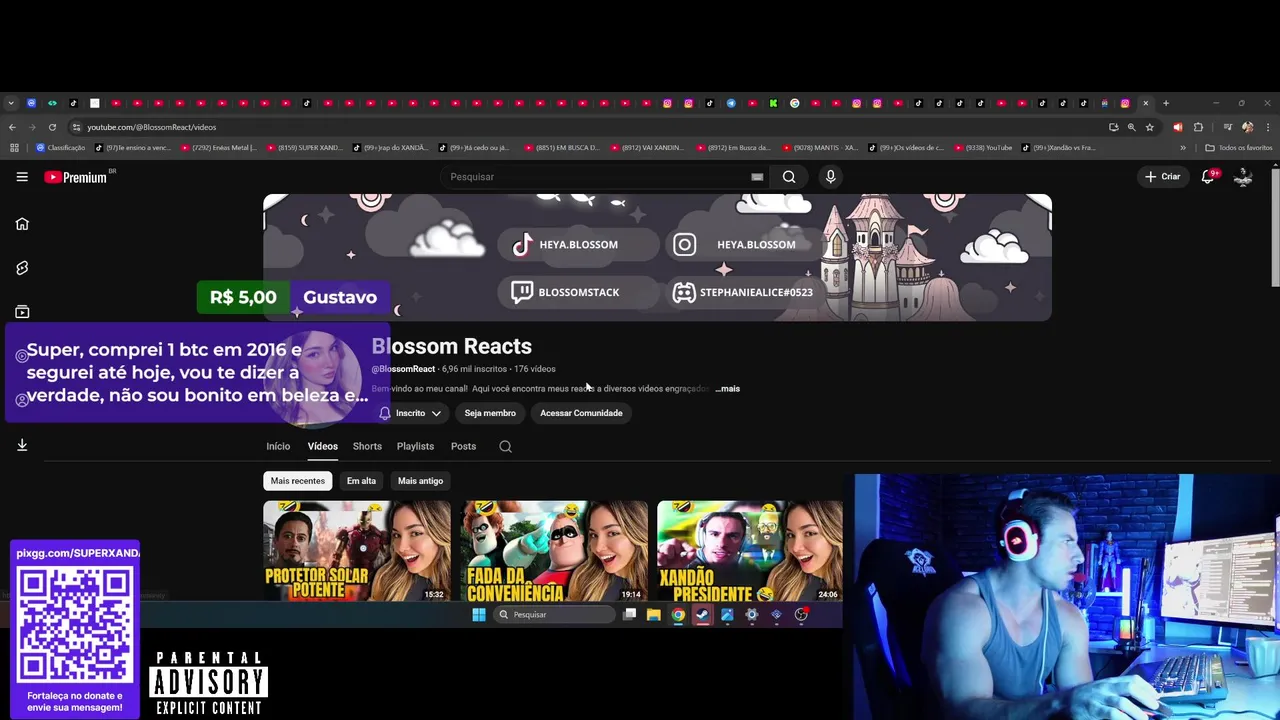Image resolution: width=1280 pixels, height=720 pixels.
Task: Click the address bar URL
Action: (x=151, y=127)
